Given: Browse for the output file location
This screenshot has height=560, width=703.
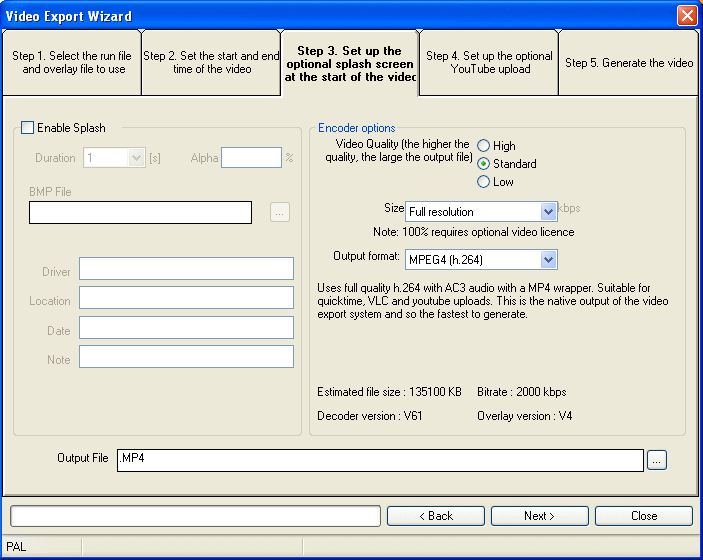Looking at the screenshot, I should (x=656, y=460).
